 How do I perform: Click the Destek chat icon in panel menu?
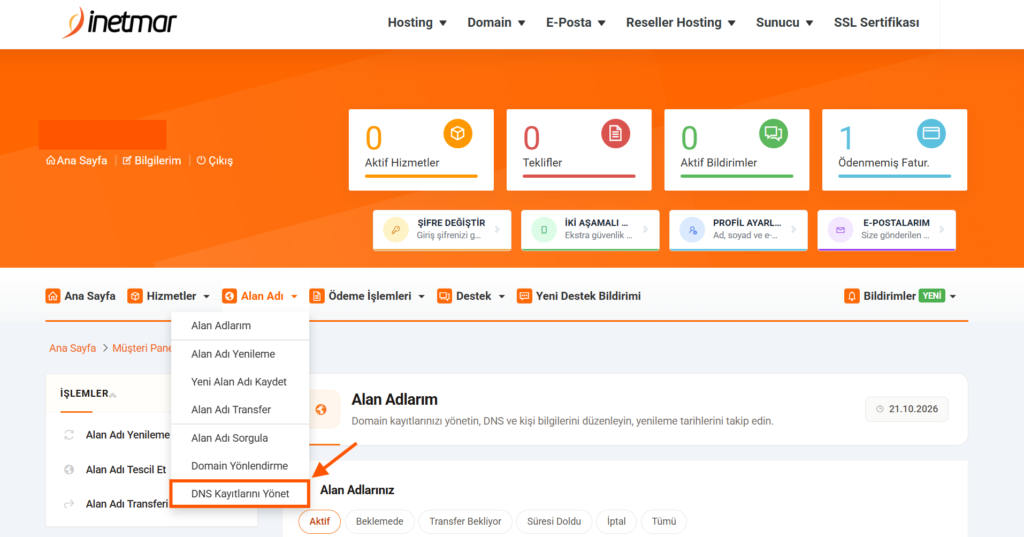pos(444,296)
